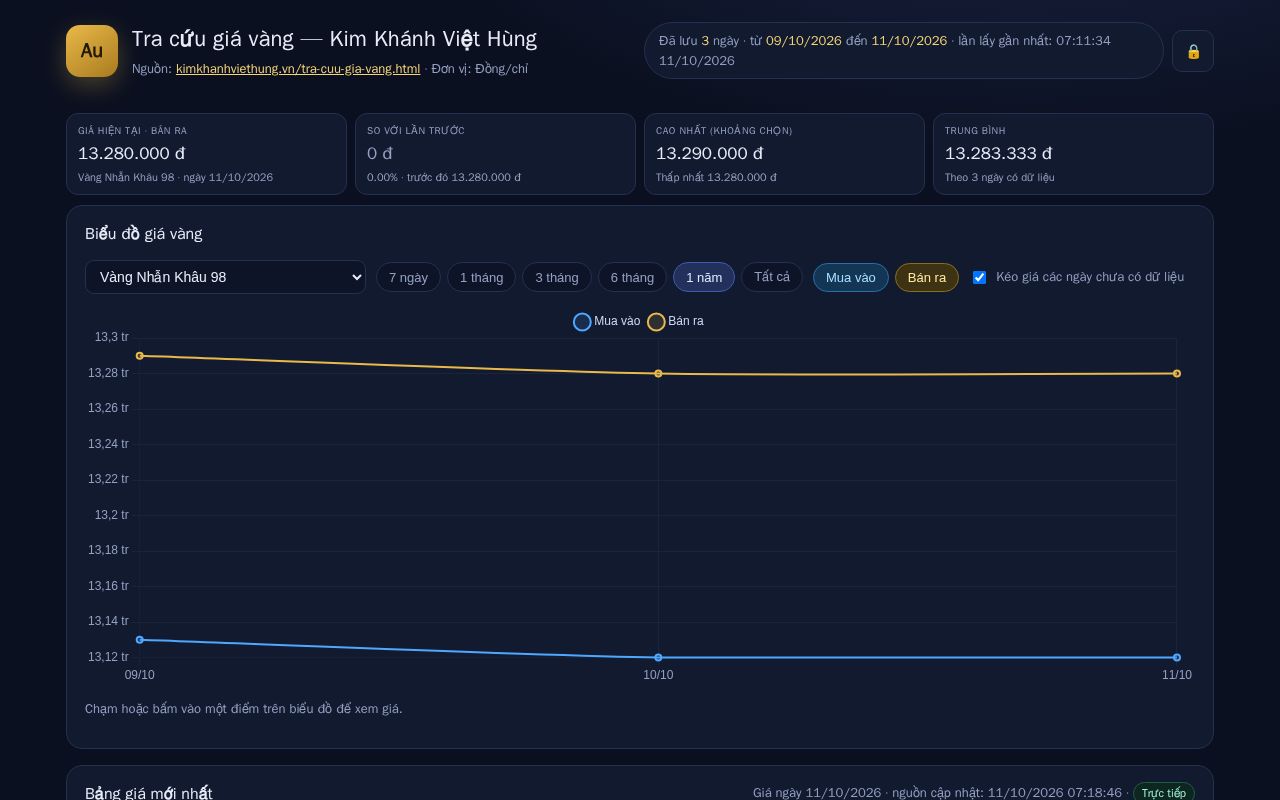This screenshot has height=800, width=1280.
Task: Click the 13,12 tr axis label
Action: [x=108, y=657]
